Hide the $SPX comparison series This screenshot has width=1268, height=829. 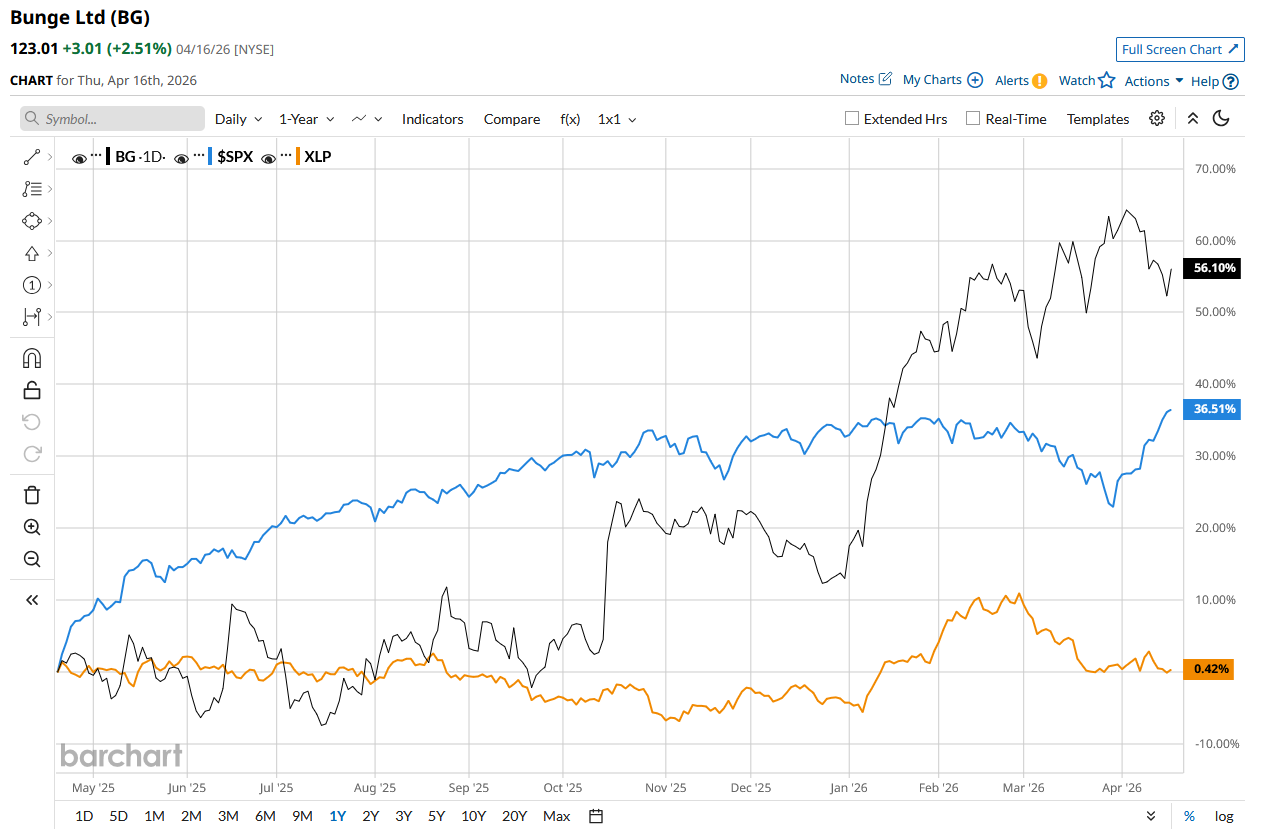click(x=182, y=158)
